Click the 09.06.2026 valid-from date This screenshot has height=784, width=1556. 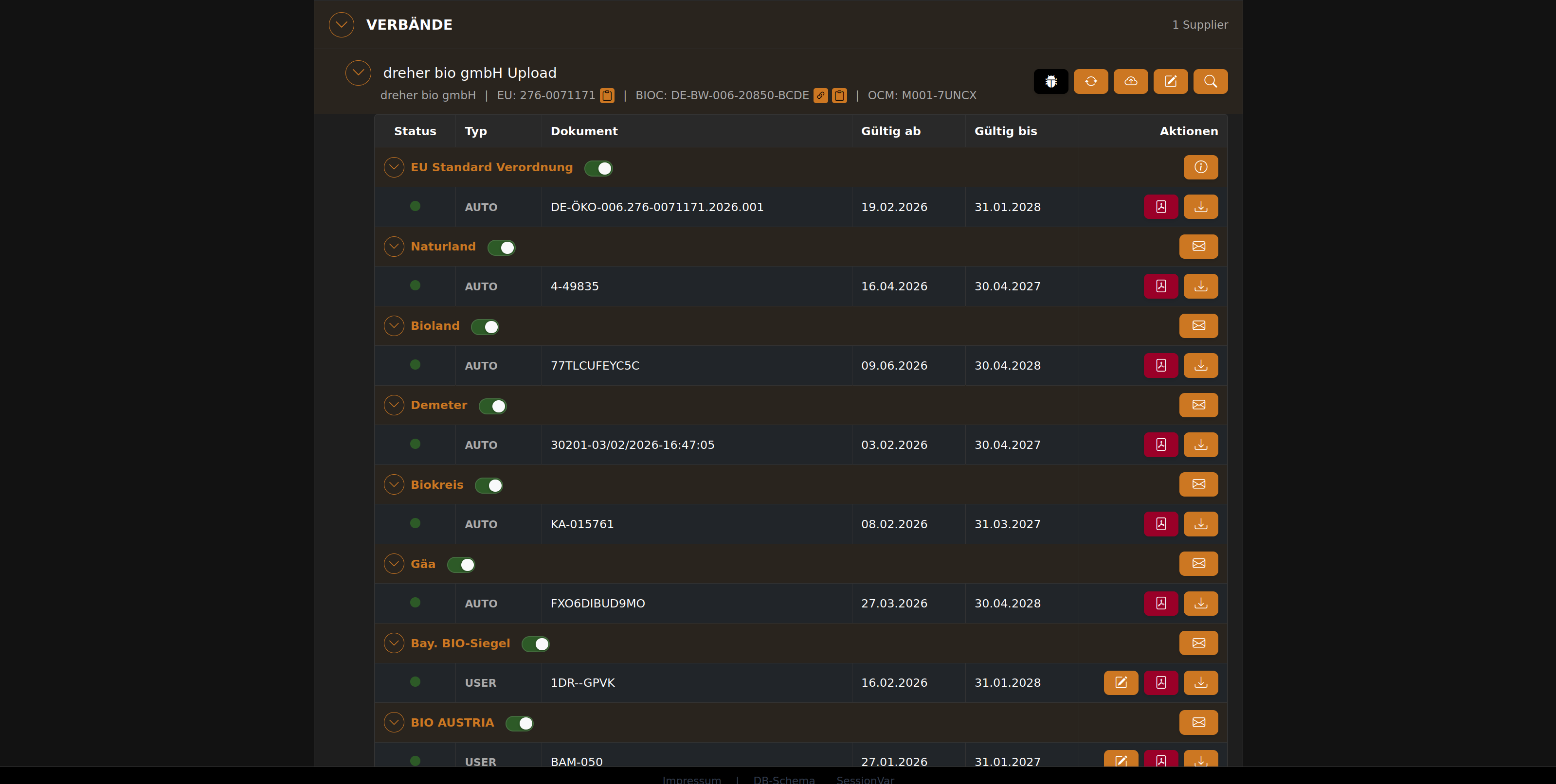coord(894,365)
